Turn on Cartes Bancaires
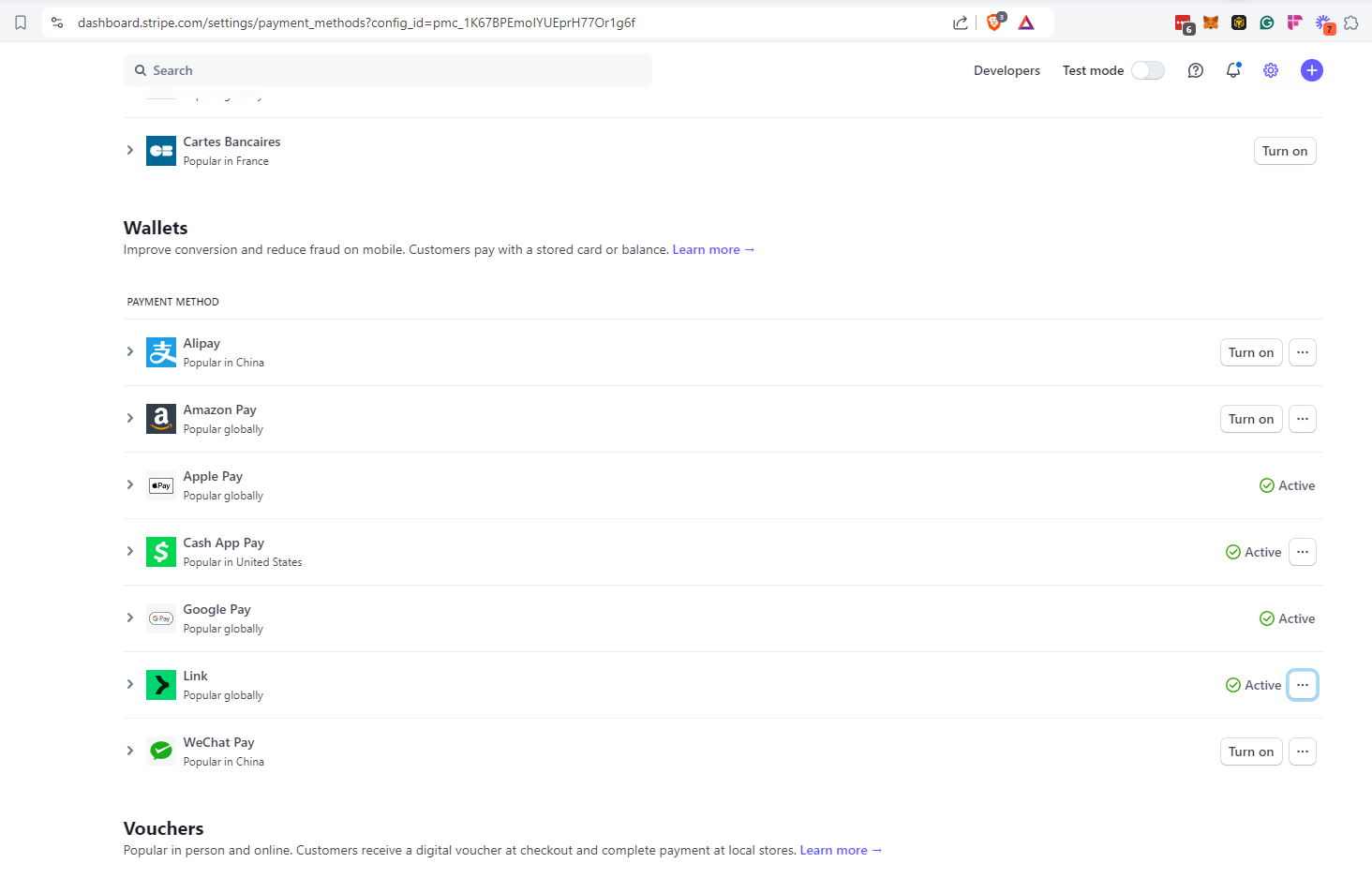 pos(1285,151)
